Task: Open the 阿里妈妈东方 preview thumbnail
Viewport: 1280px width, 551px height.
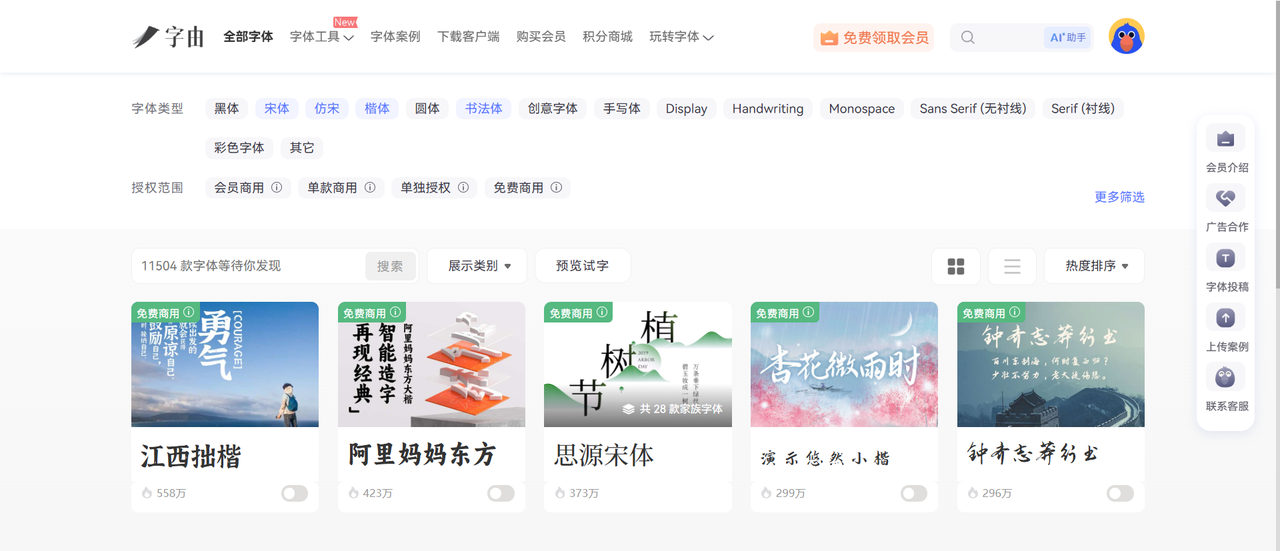Action: coord(431,364)
